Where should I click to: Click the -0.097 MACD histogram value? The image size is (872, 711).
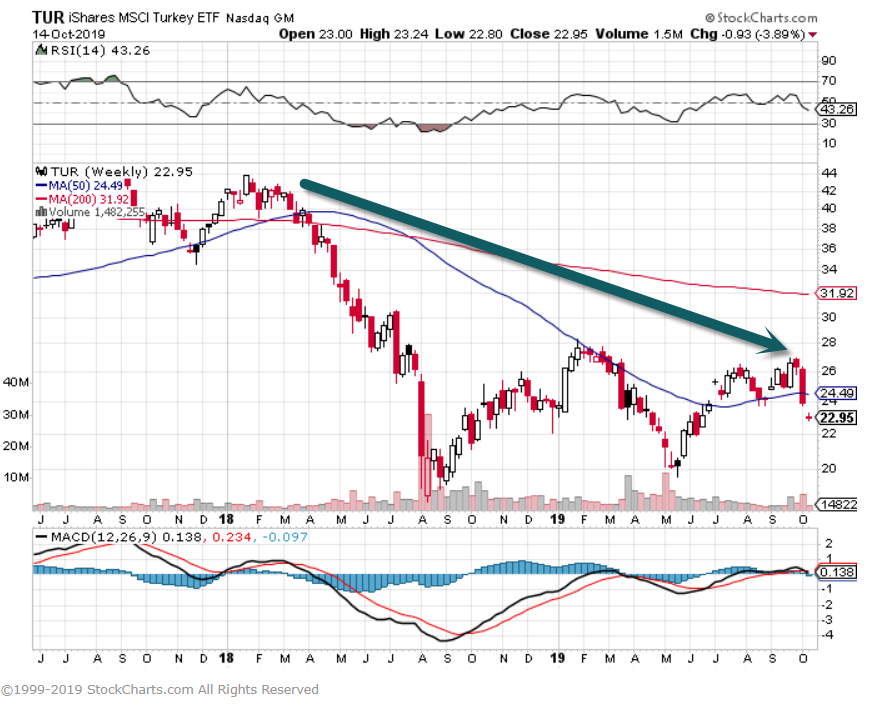coord(284,537)
